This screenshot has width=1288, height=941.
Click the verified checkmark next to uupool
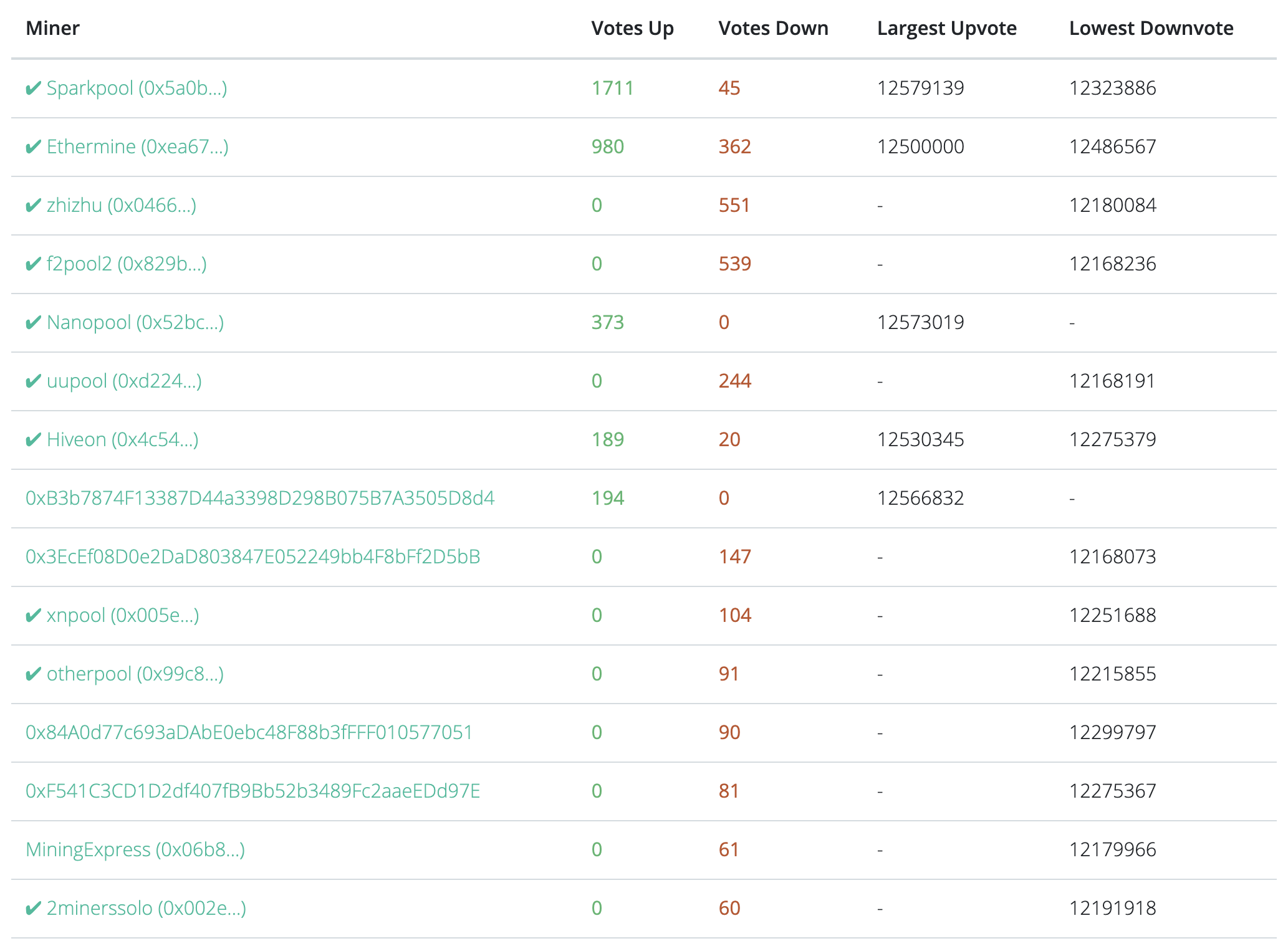[34, 382]
